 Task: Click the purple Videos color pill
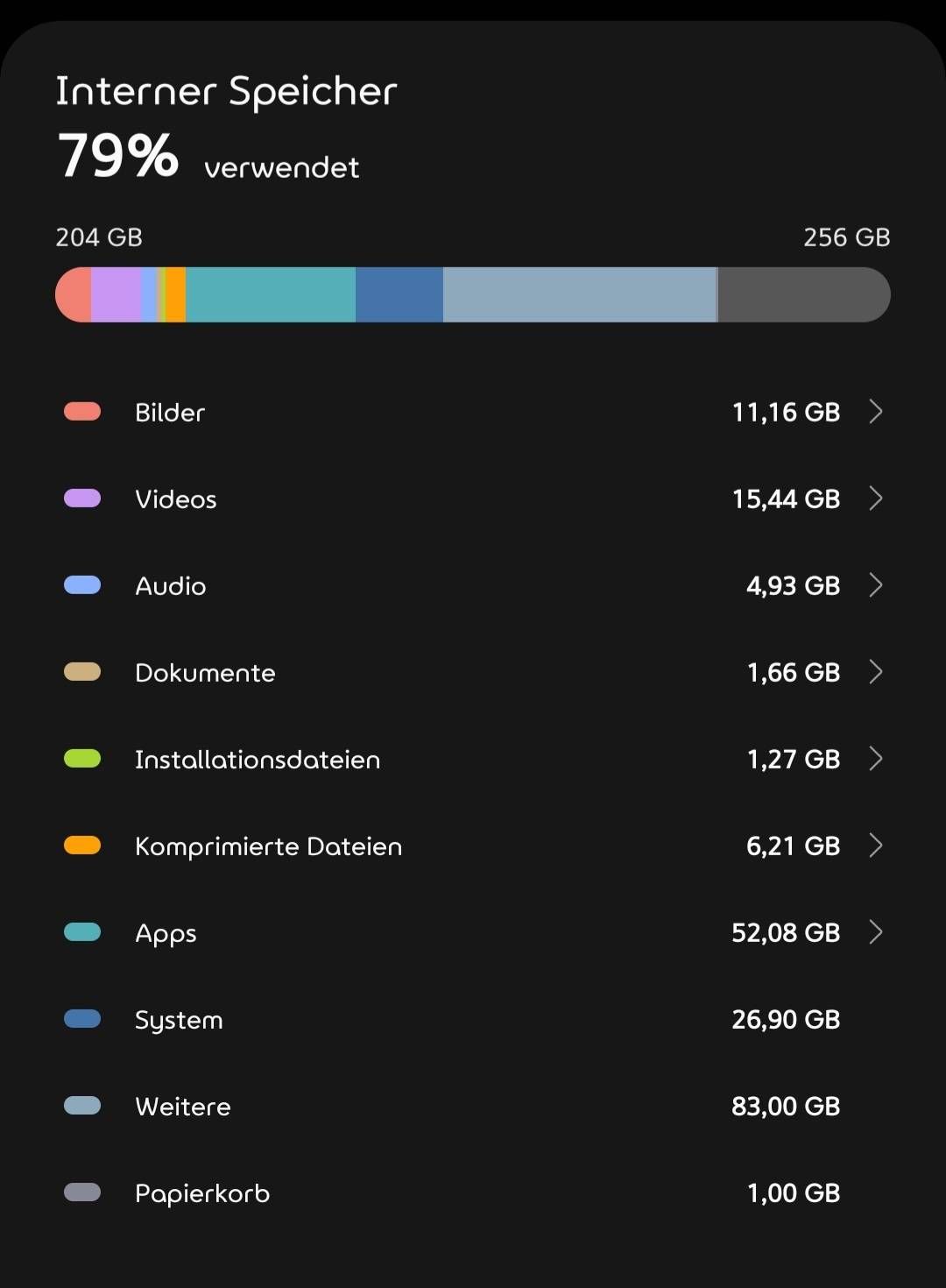(x=82, y=499)
